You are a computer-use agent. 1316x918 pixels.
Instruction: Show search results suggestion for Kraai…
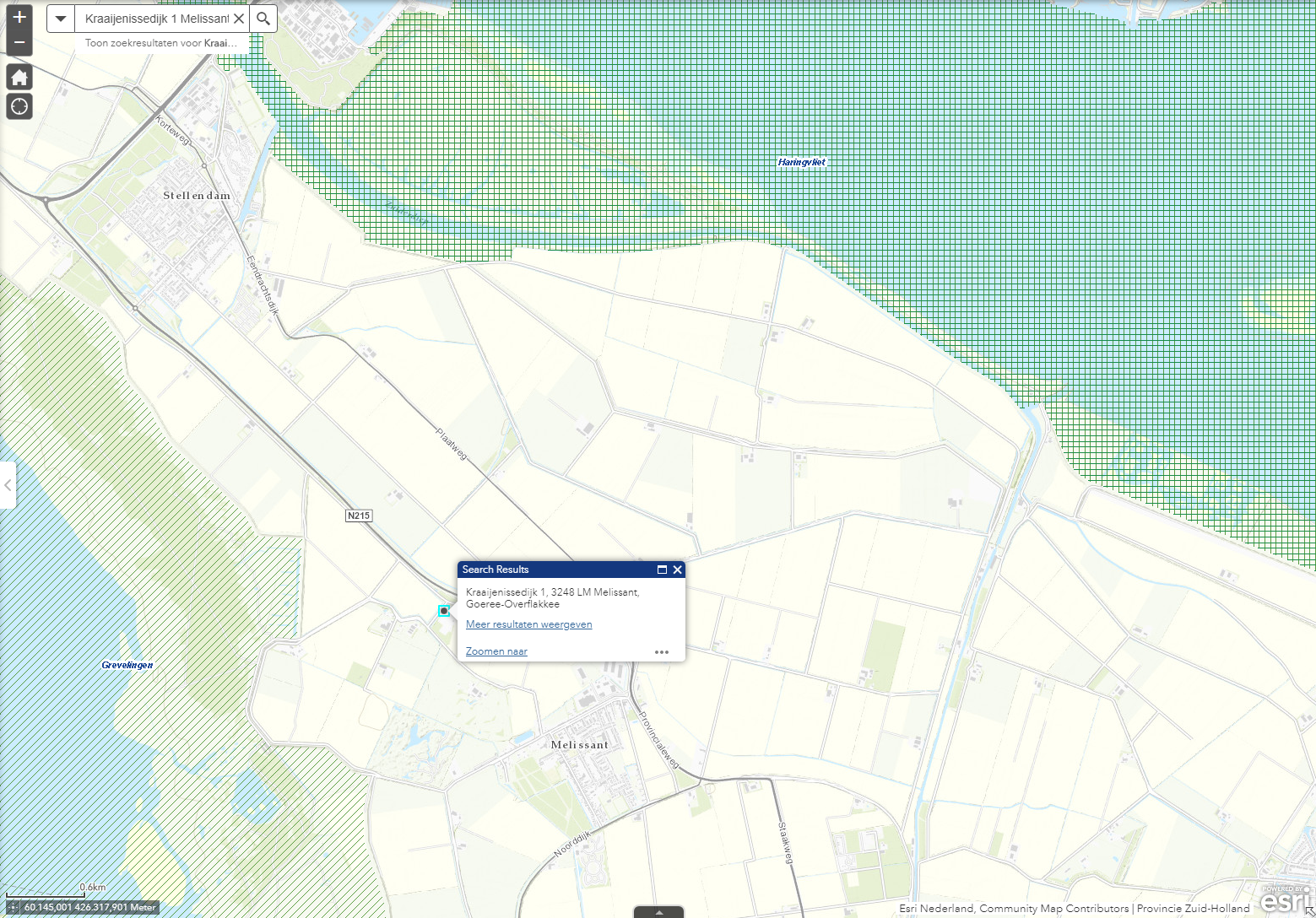point(160,43)
